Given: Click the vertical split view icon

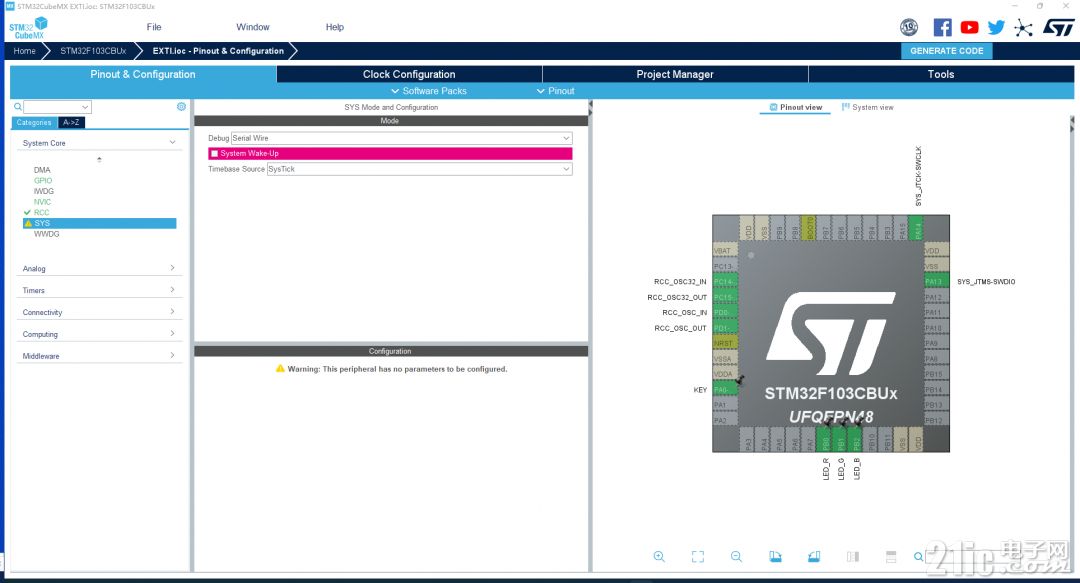Looking at the screenshot, I should 853,557.
